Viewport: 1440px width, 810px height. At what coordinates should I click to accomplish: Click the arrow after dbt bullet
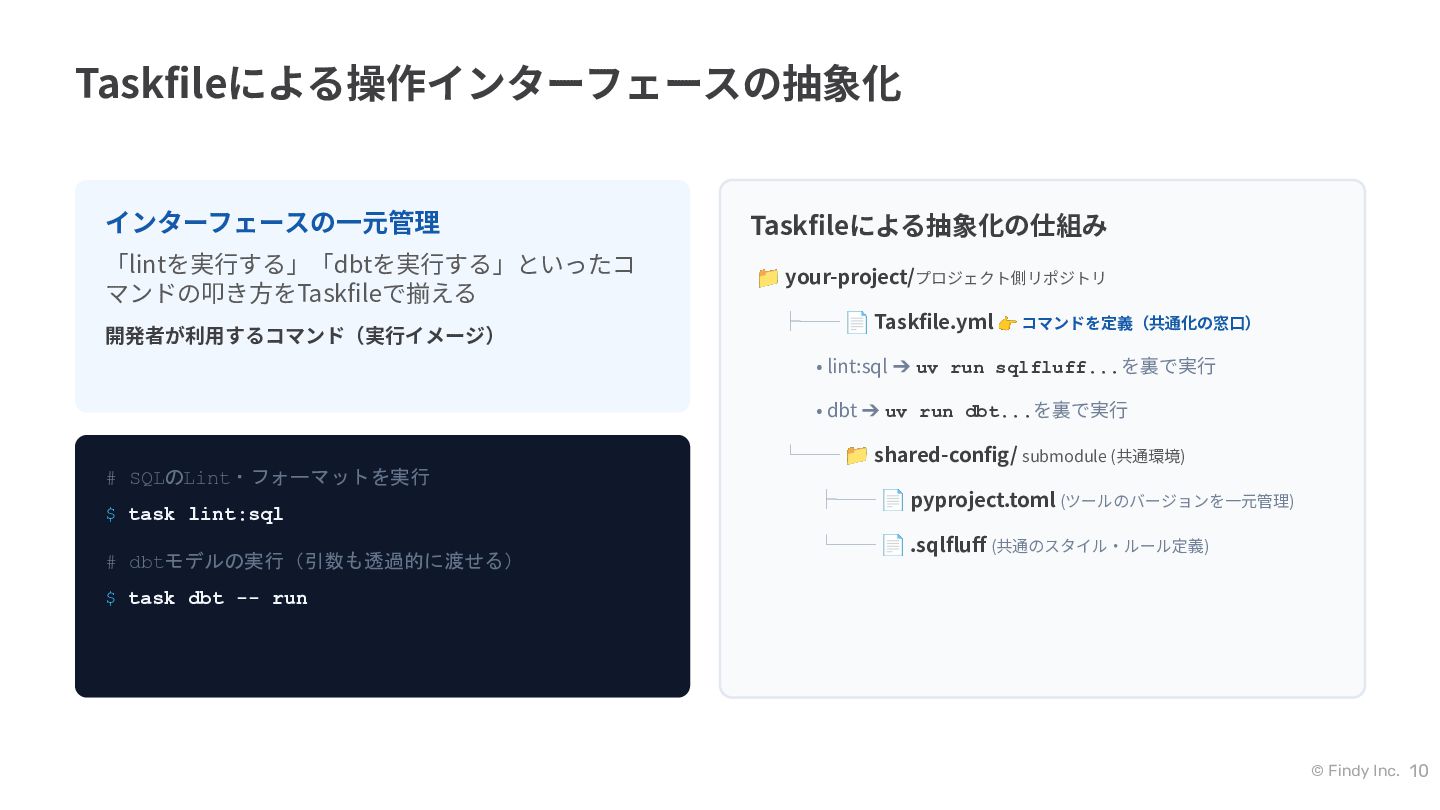click(x=870, y=410)
